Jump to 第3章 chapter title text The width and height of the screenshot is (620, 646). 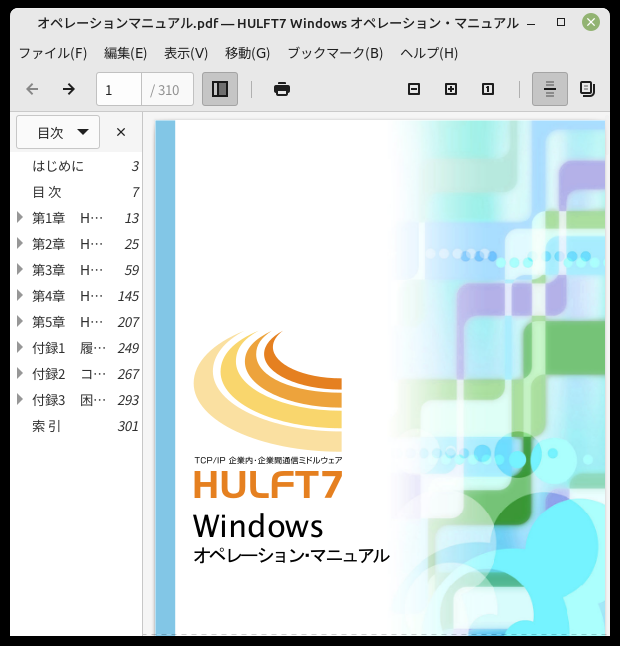68,270
